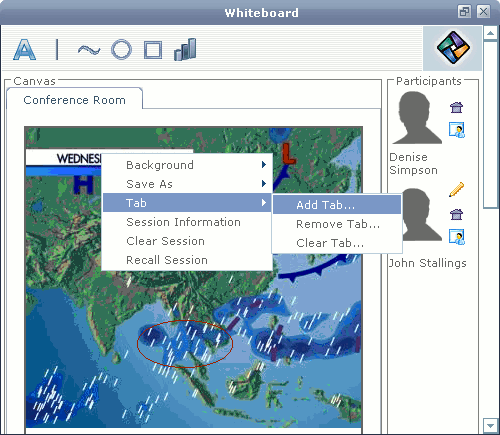Select the highlighted Tab menu entry
500x435 pixels.
coord(187,203)
